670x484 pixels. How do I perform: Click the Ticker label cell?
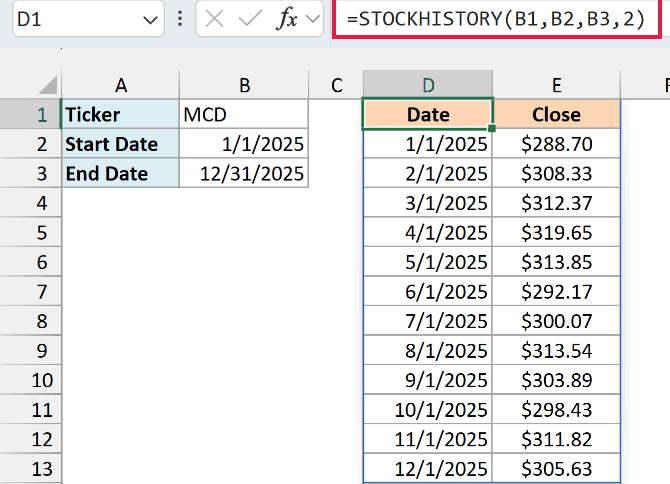[121, 114]
